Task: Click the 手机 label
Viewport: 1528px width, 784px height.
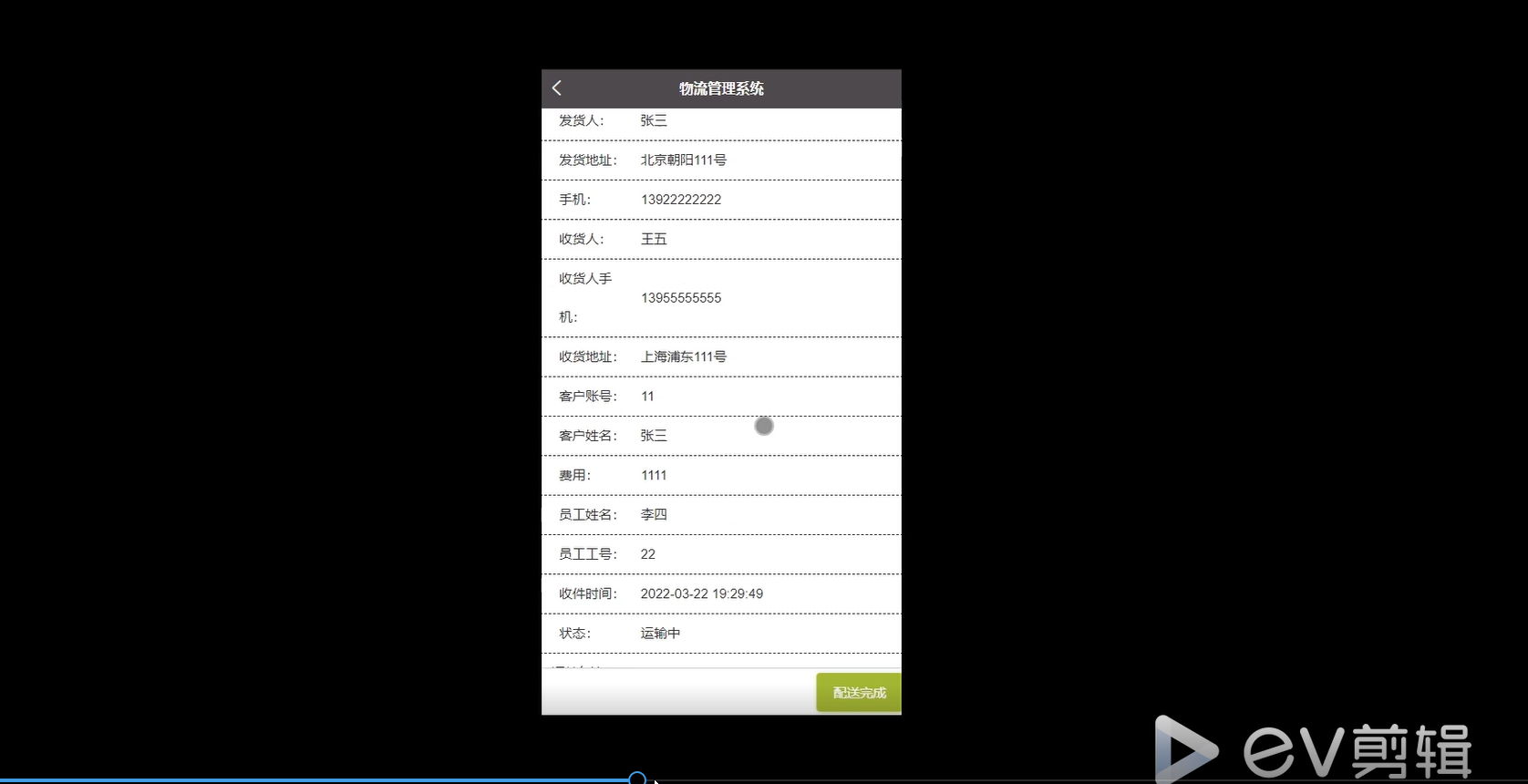Action: coord(575,200)
